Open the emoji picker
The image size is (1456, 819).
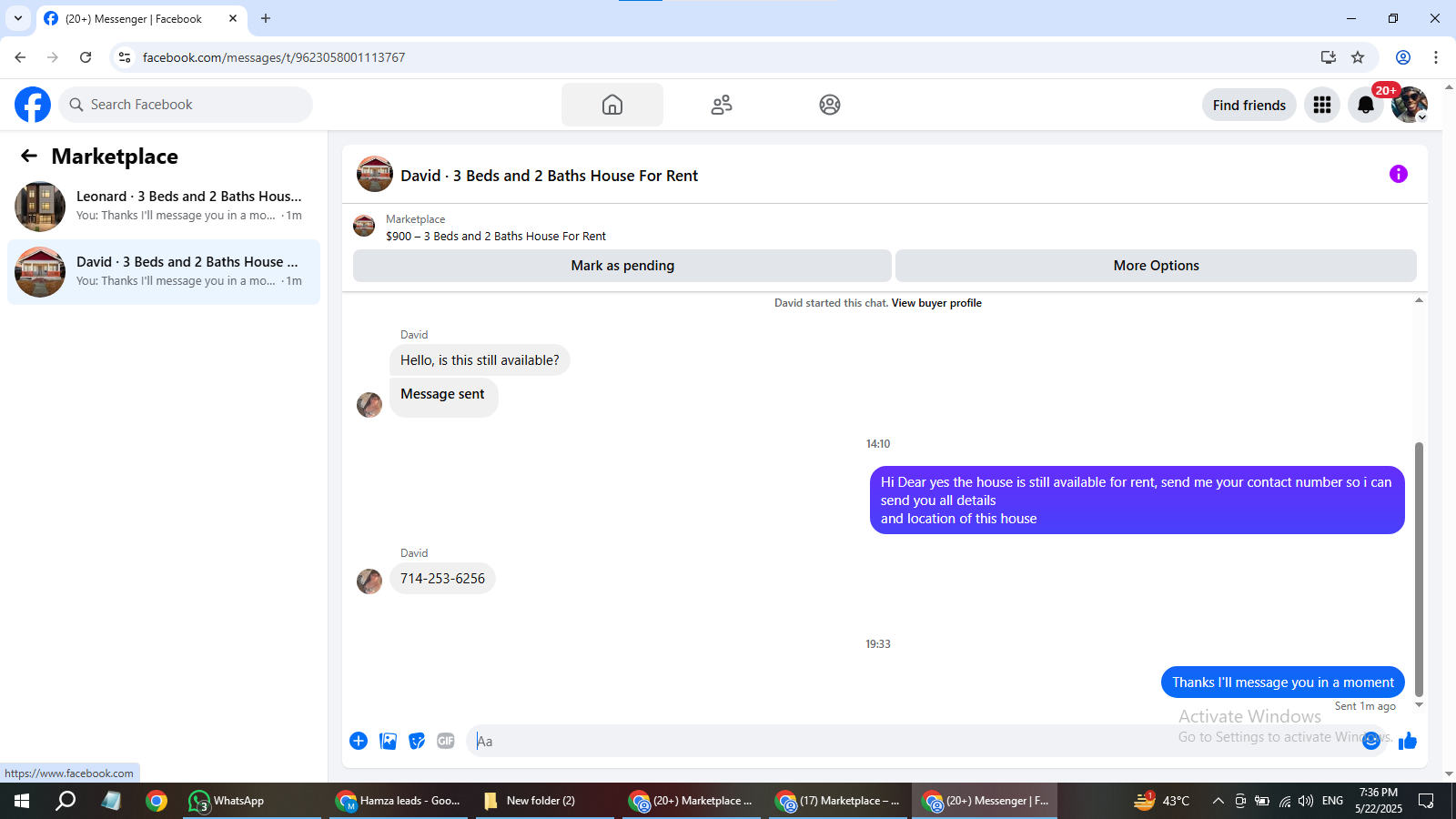click(x=1371, y=741)
